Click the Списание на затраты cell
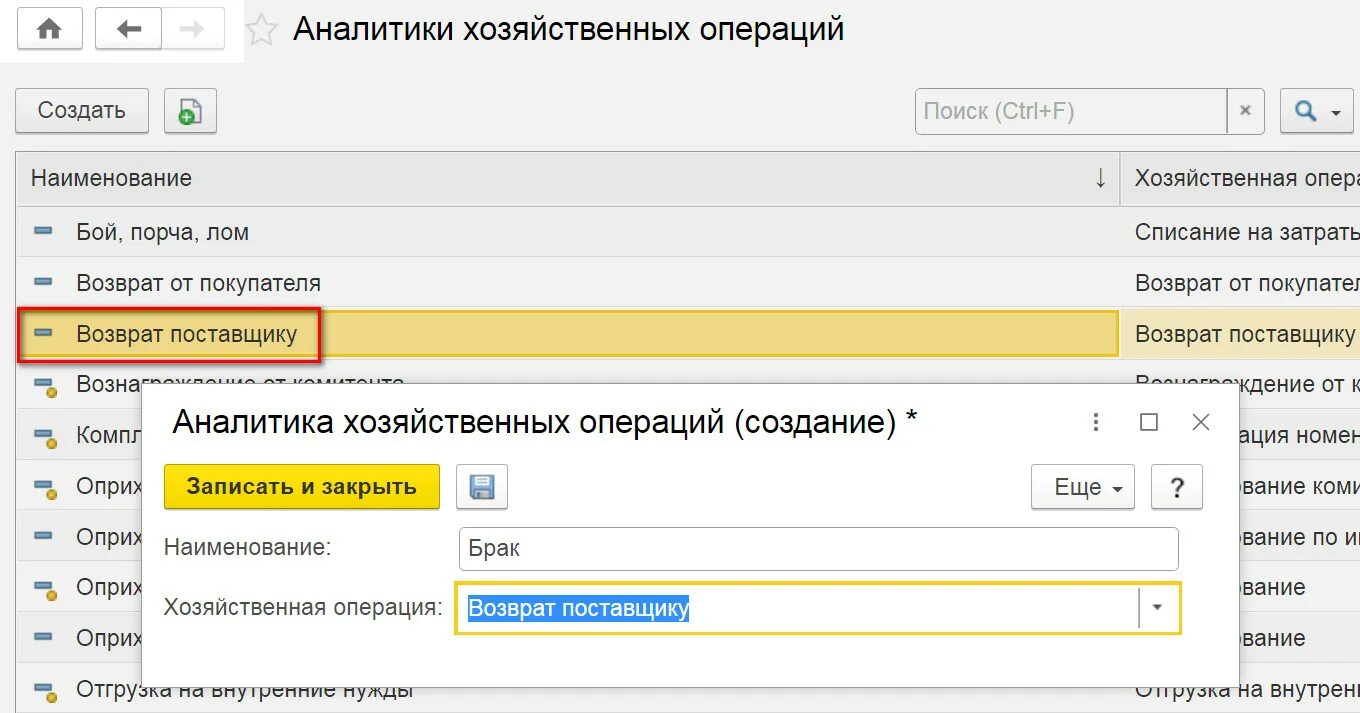Image resolution: width=1360 pixels, height=713 pixels. pos(1241,232)
